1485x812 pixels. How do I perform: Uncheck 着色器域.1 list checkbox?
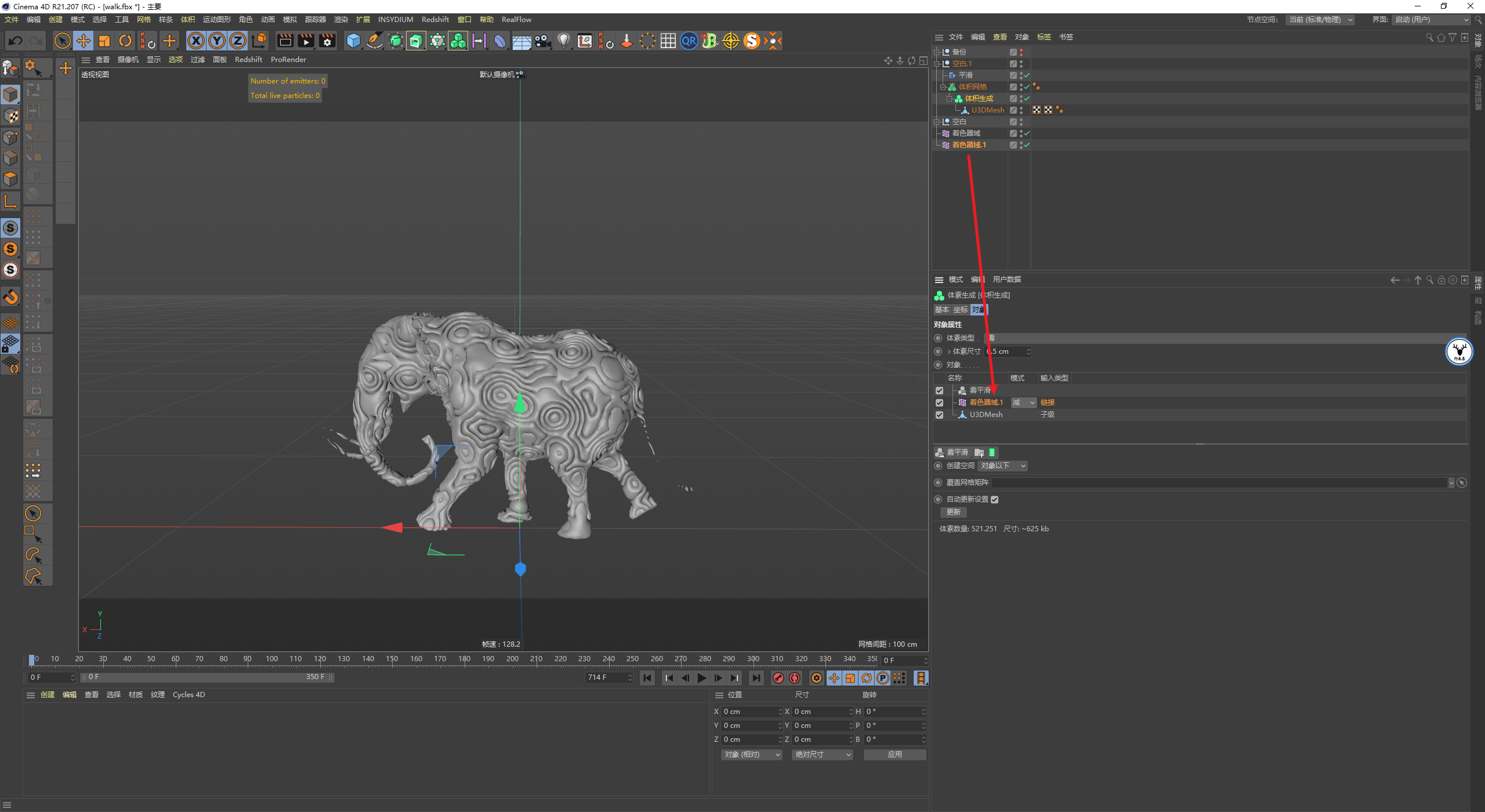[x=939, y=403]
